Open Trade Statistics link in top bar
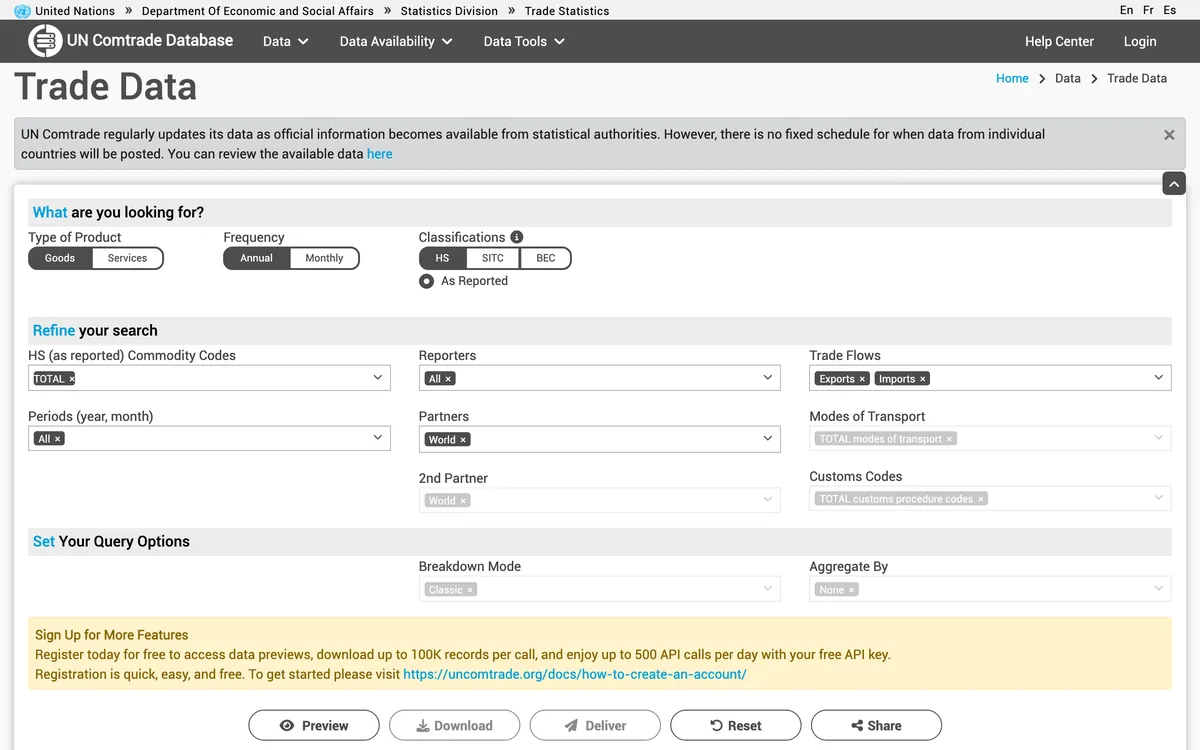The height and width of the screenshot is (750, 1200). point(567,11)
